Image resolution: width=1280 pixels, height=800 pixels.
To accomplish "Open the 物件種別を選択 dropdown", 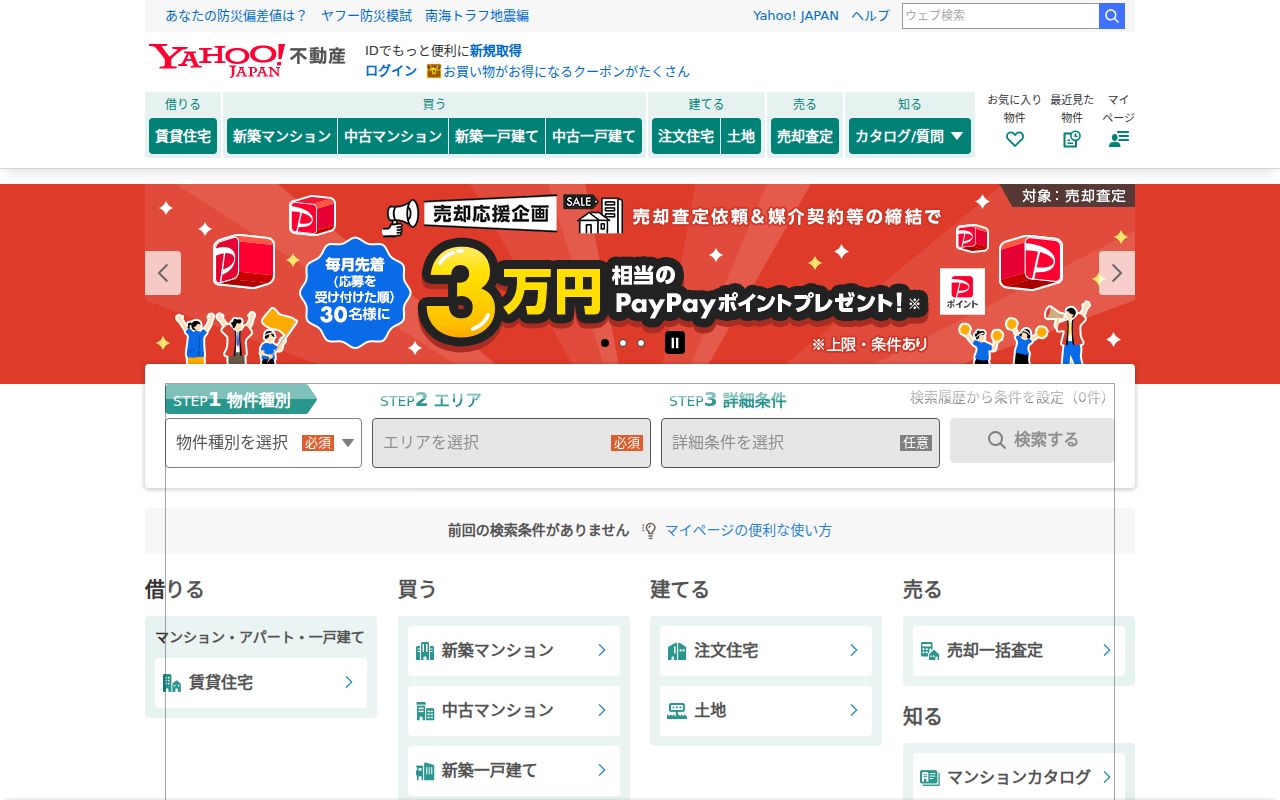I will (x=263, y=443).
